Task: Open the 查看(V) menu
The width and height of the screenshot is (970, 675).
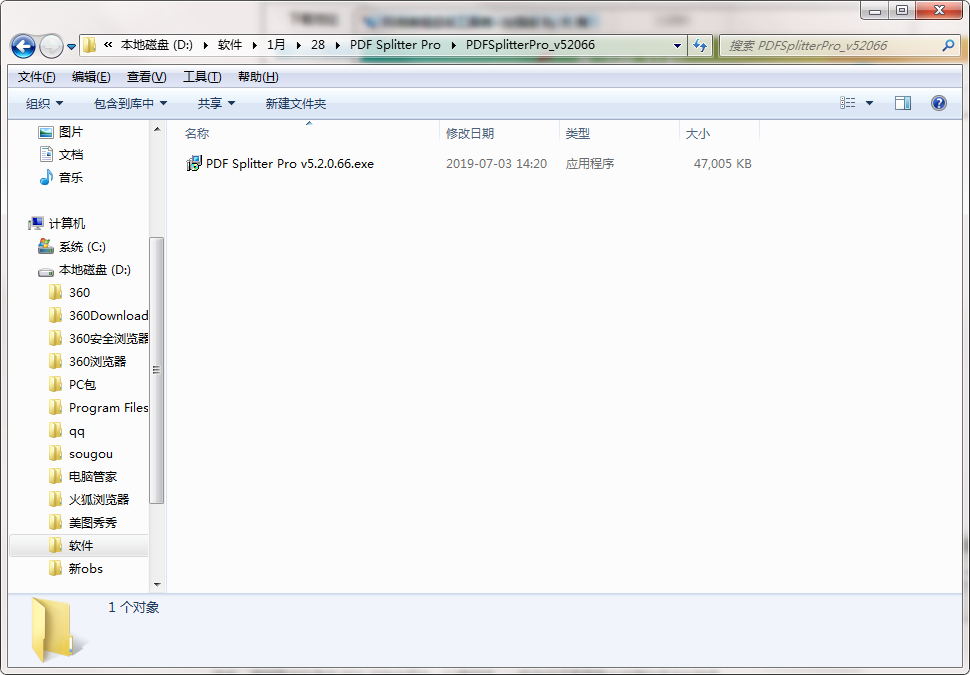Action: point(147,77)
